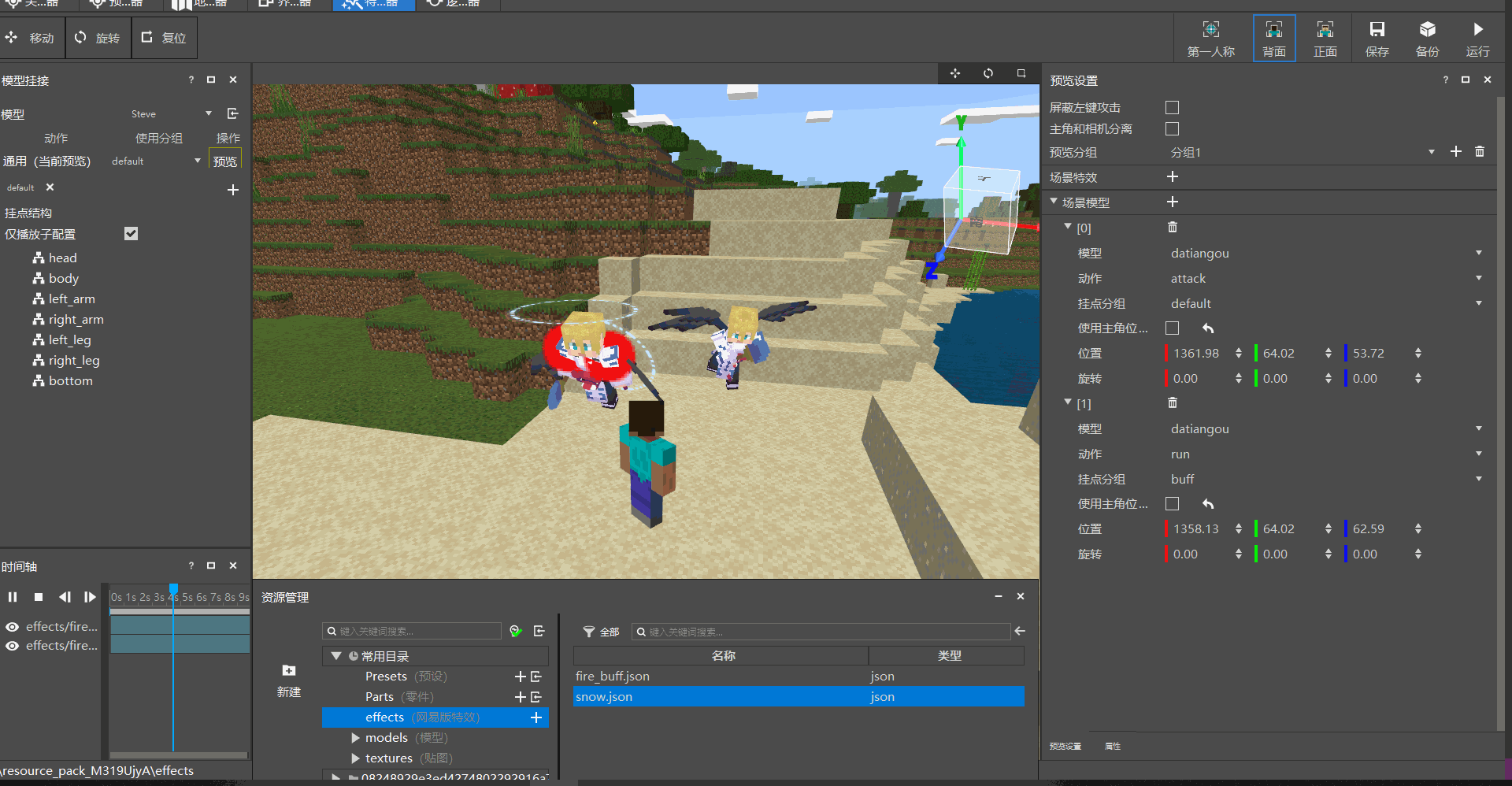Reset player position for model [0]
Screen dimensions: 1512x786
[1208, 328]
